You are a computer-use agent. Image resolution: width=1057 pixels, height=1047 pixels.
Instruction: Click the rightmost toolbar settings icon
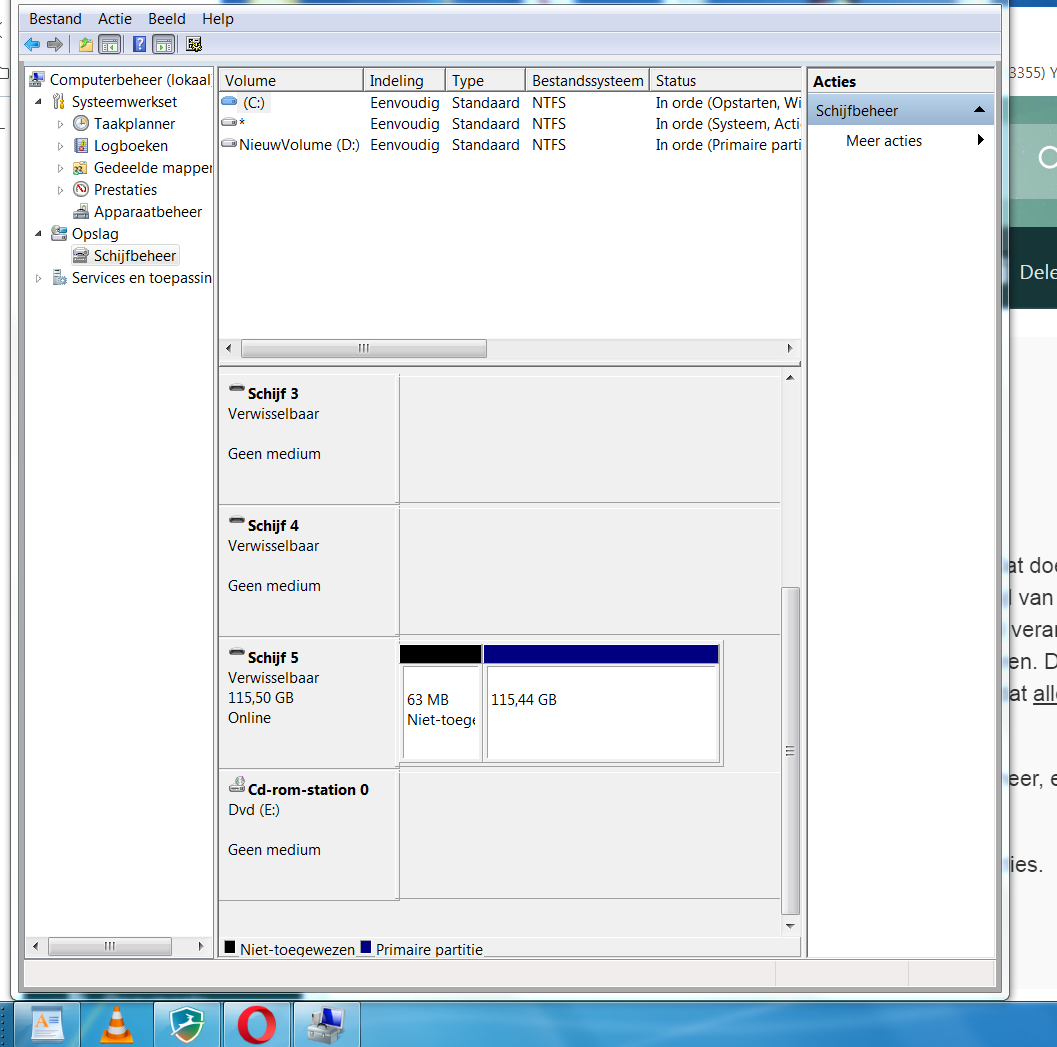pos(194,44)
